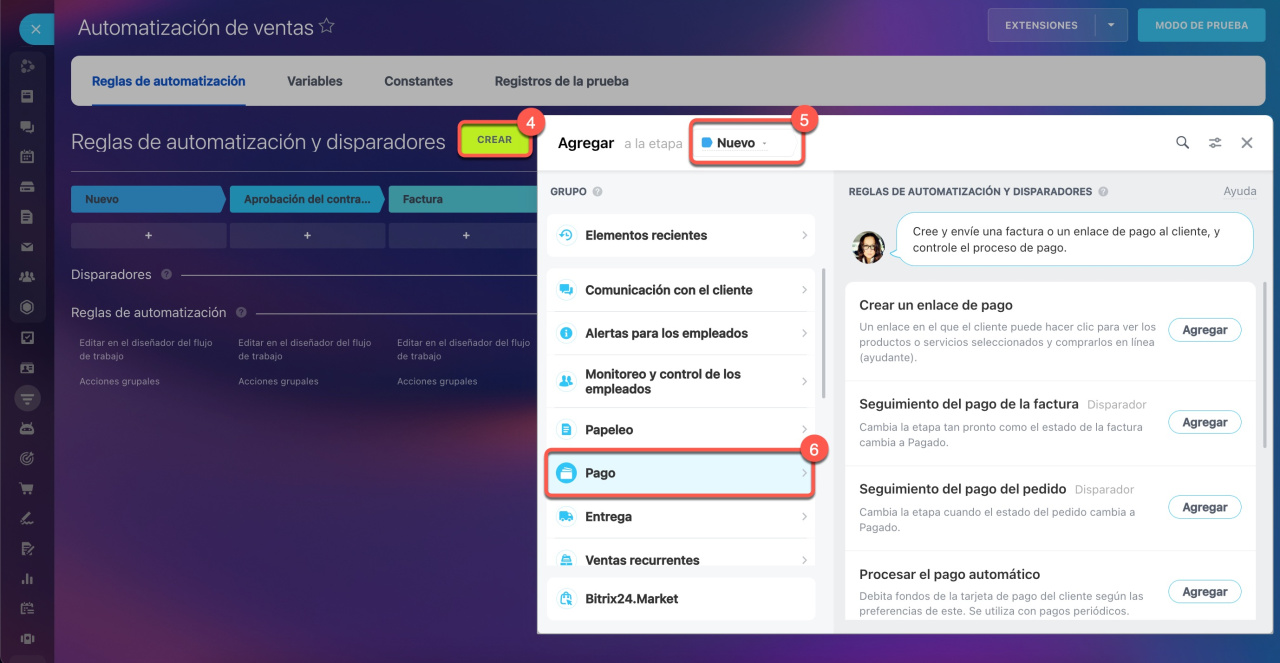This screenshot has height=663, width=1280.
Task: Open the tasks checkmark icon in sidebar
Action: pos(27,337)
